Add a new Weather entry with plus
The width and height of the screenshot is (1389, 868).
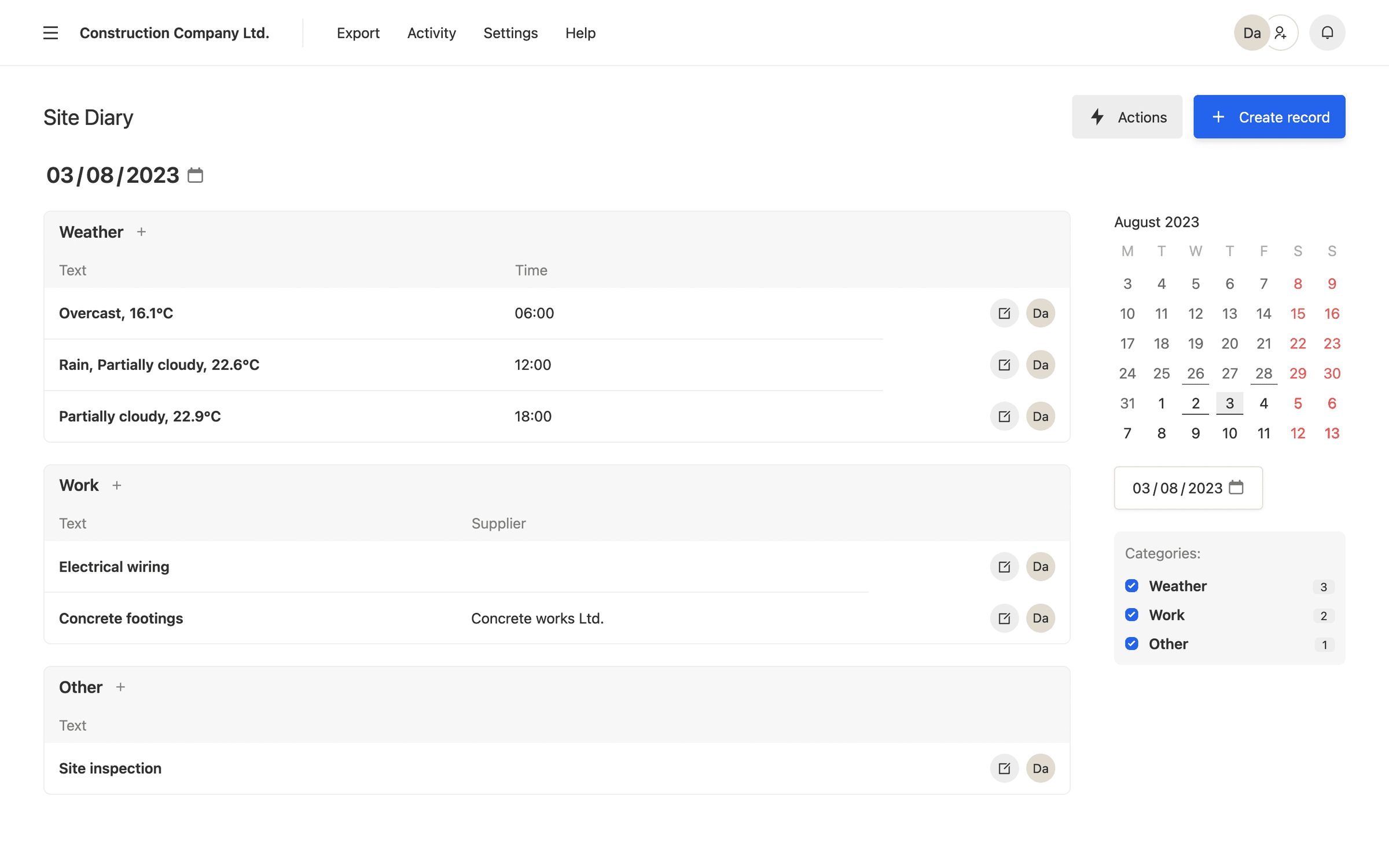click(x=141, y=231)
